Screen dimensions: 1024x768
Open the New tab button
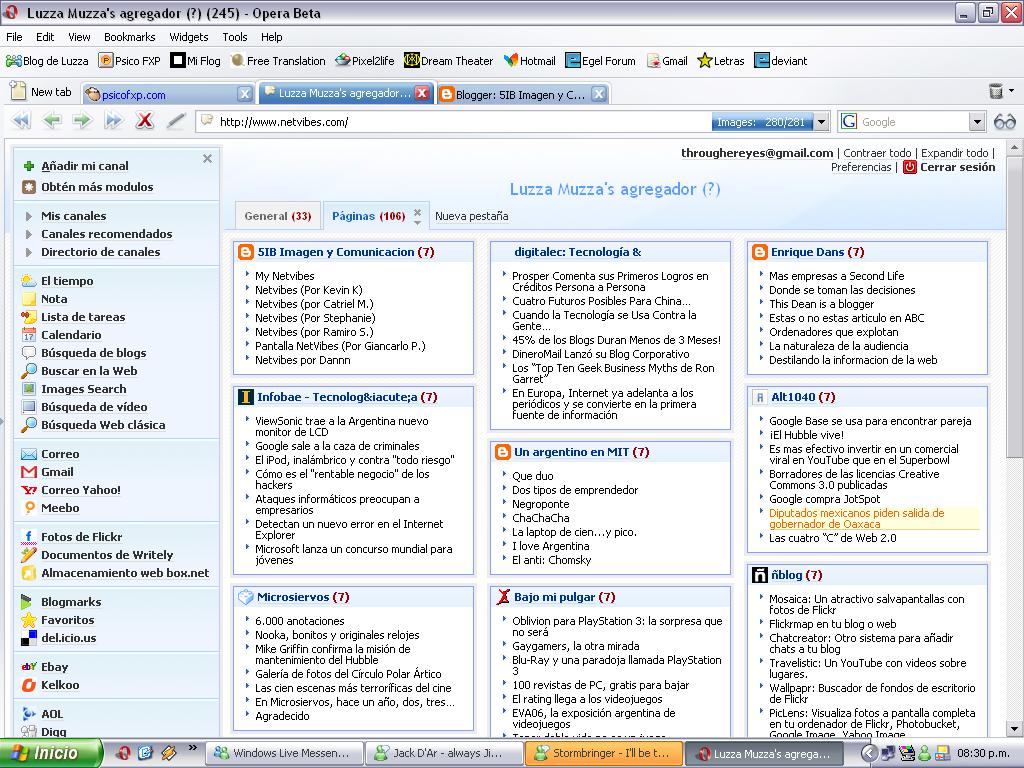[41, 92]
